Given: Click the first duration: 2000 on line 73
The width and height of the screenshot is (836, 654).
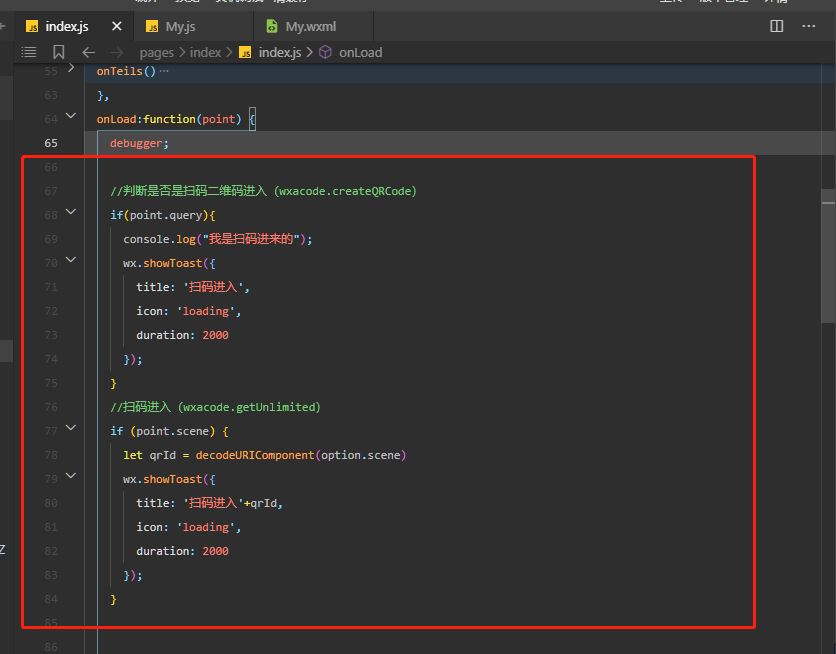Looking at the screenshot, I should [x=182, y=335].
